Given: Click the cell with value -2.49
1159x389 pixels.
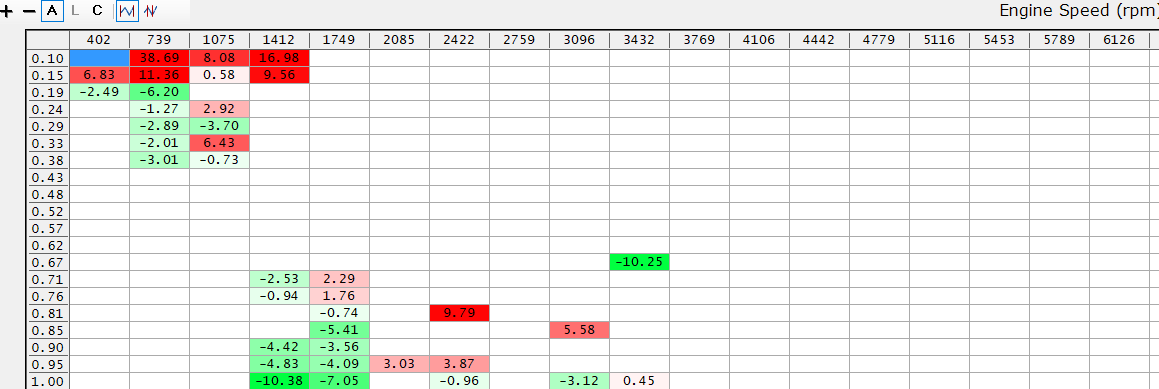Looking at the screenshot, I should [x=99, y=92].
